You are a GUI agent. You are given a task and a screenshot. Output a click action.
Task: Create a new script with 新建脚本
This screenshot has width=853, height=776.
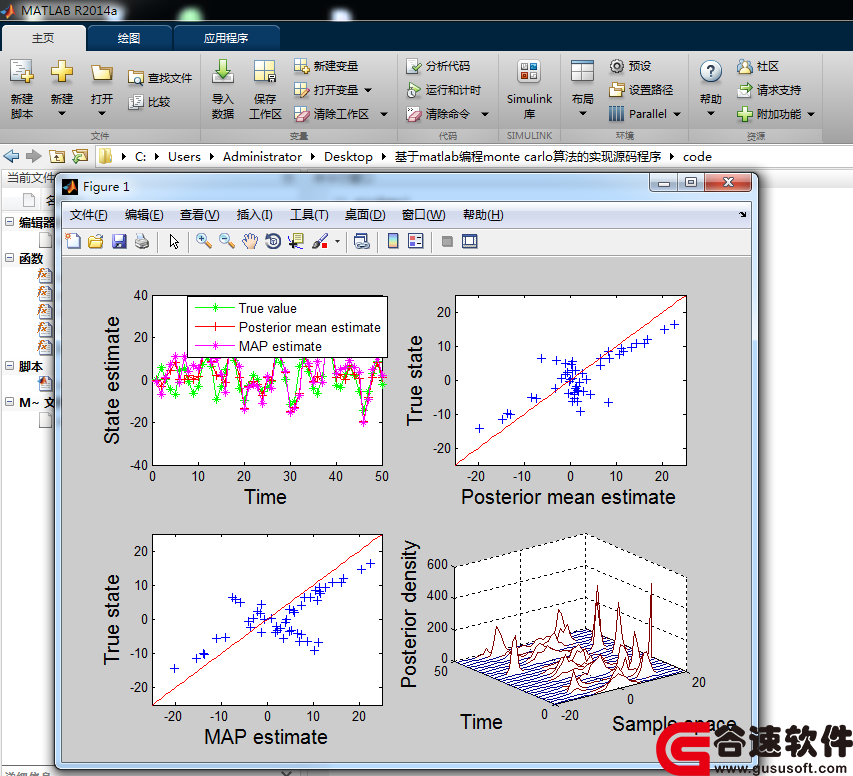click(x=22, y=89)
